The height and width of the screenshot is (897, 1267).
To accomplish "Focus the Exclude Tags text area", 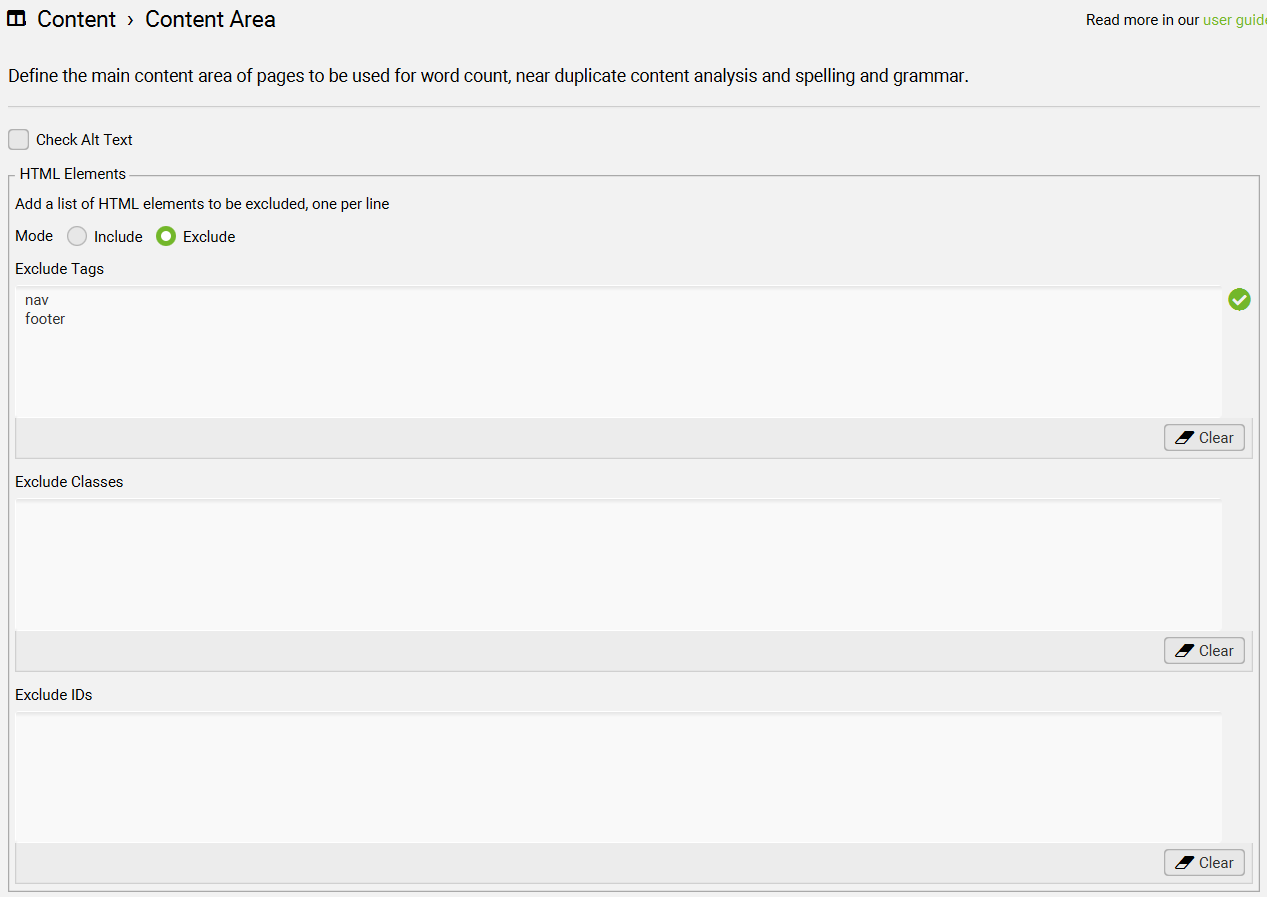I will coord(618,353).
